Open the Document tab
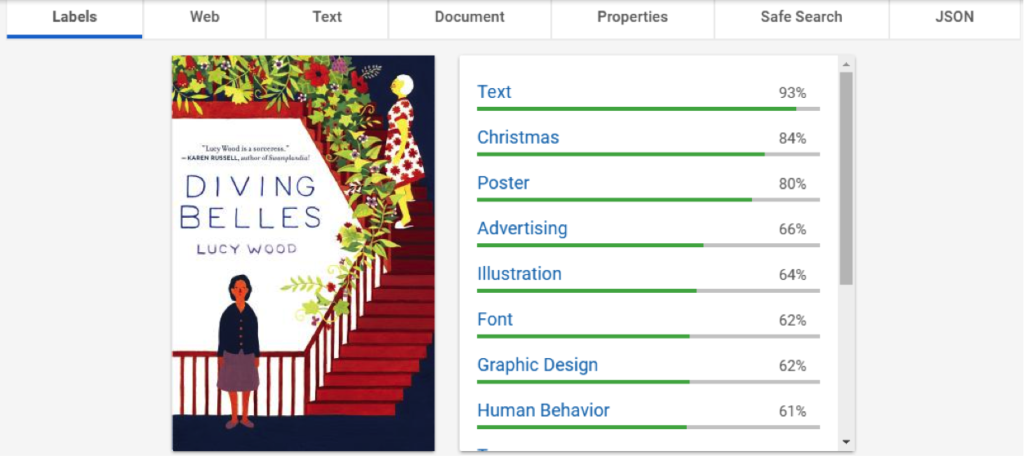Screen dimensions: 1024x456 pyautogui.click(x=470, y=17)
